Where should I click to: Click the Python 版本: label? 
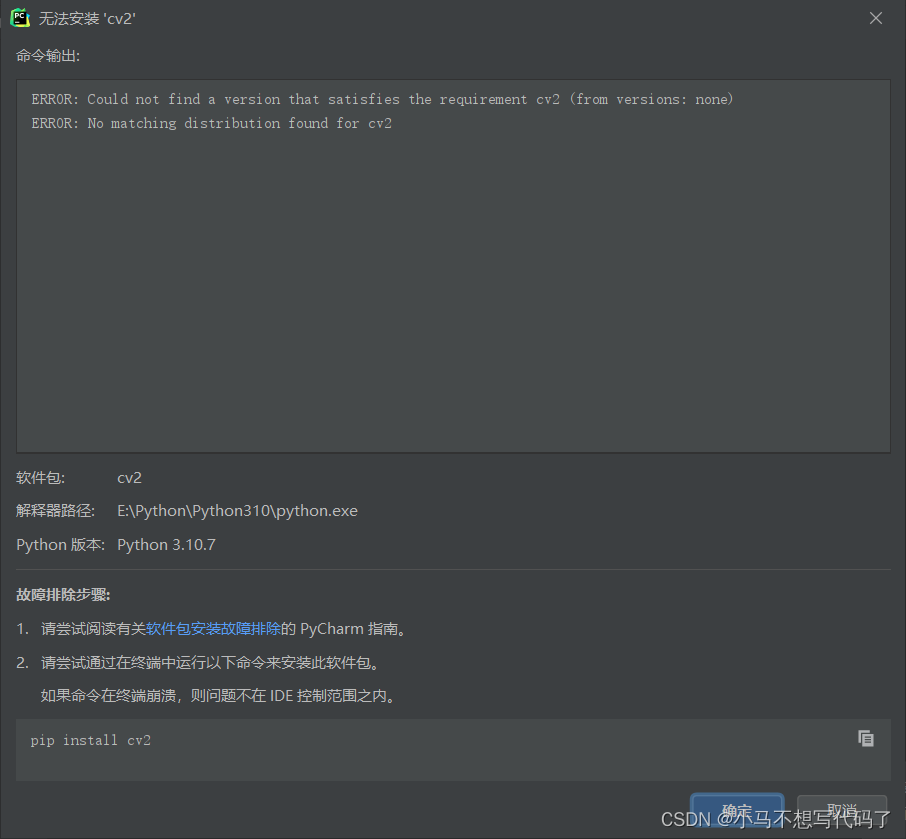tap(61, 545)
